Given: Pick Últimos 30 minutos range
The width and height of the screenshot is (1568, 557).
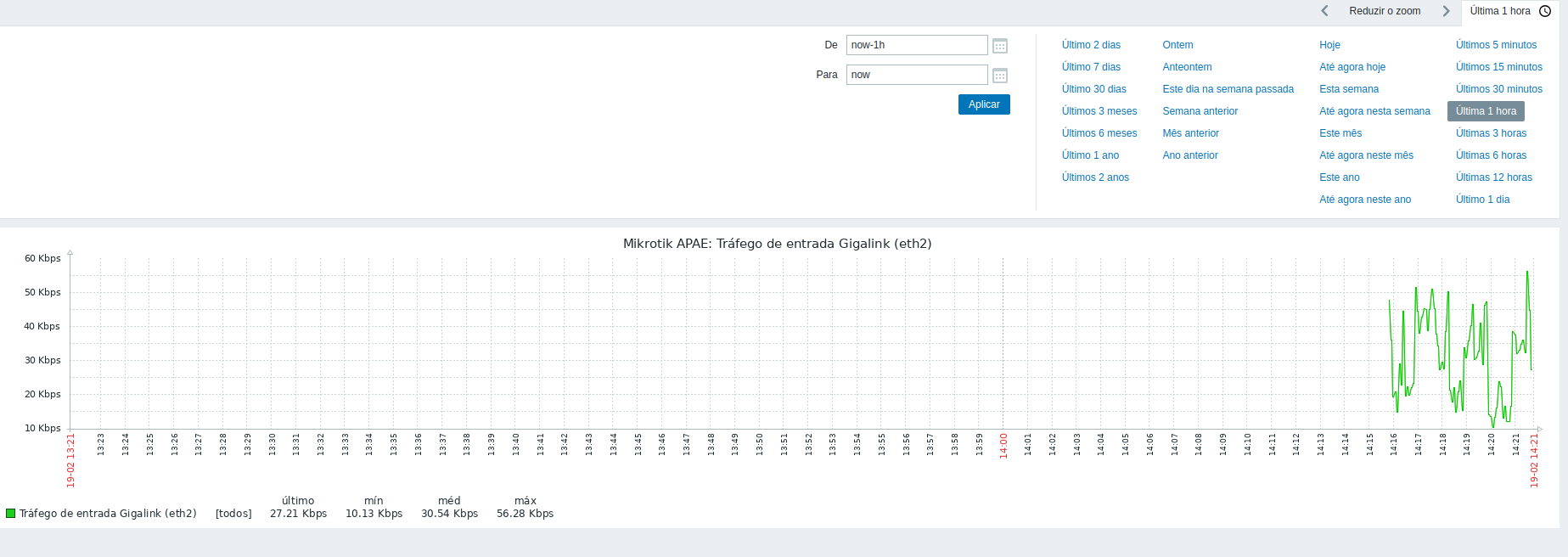Looking at the screenshot, I should click(x=1498, y=89).
